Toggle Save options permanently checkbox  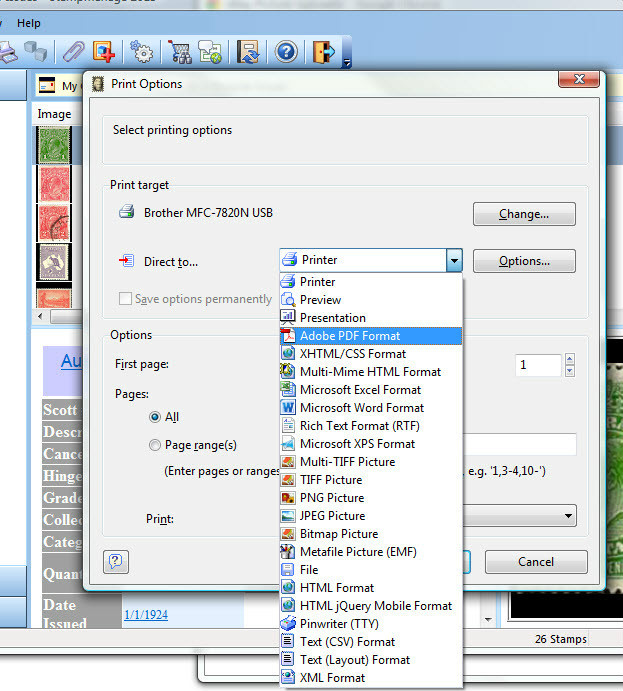coord(125,299)
